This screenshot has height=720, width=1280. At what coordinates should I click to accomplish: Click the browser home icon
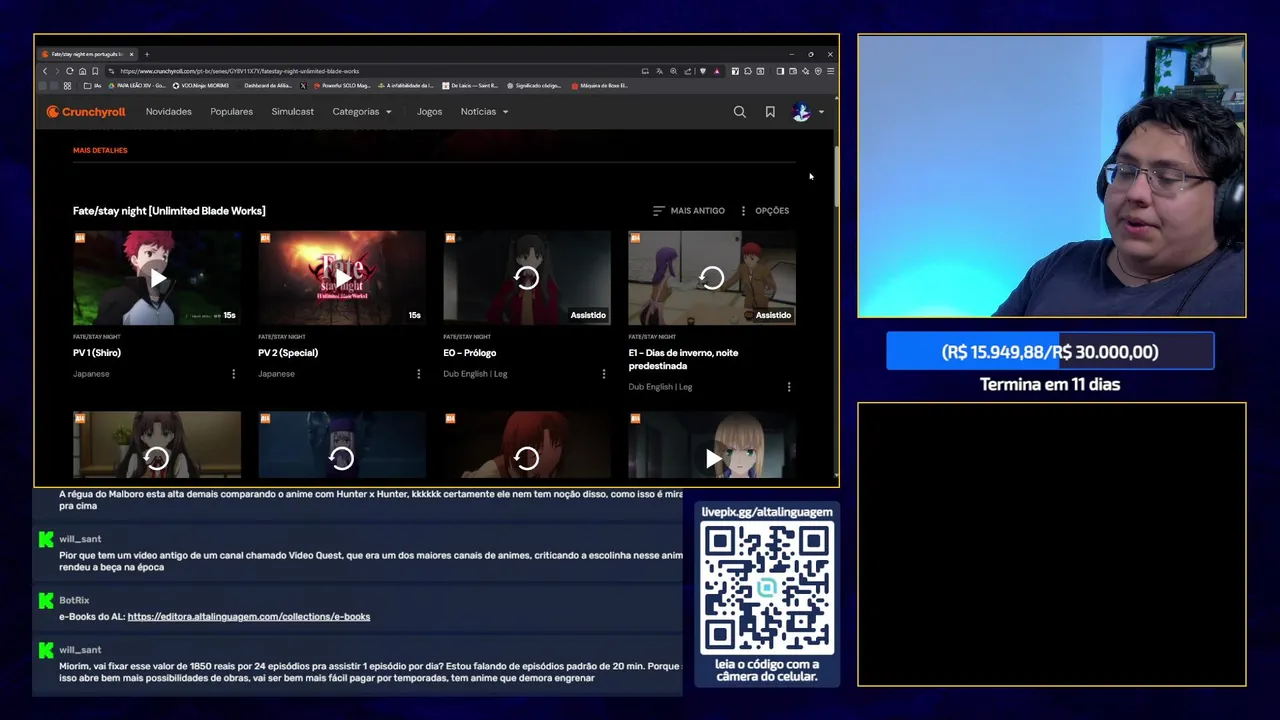82,71
